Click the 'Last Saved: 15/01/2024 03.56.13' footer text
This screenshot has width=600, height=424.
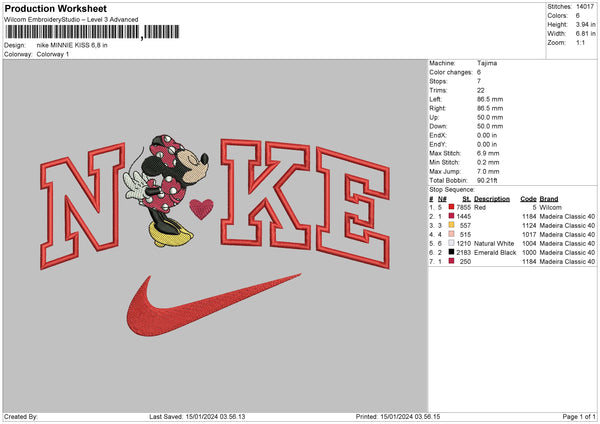pyautogui.click(x=197, y=417)
